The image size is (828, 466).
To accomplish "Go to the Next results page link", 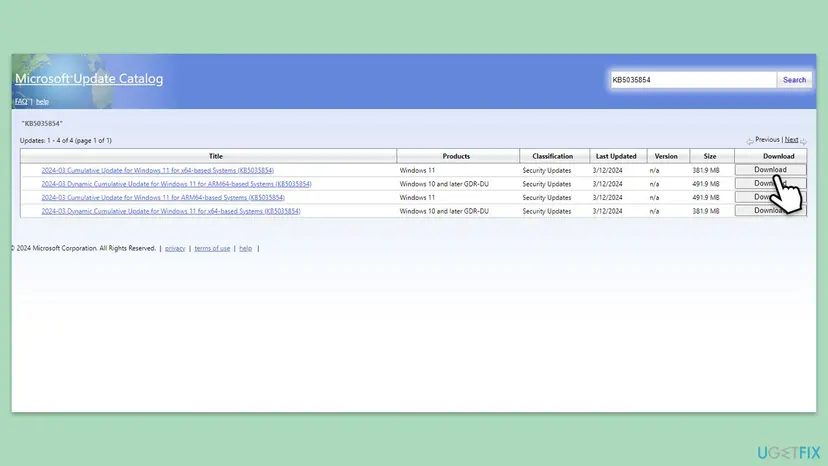I will tap(791, 140).
